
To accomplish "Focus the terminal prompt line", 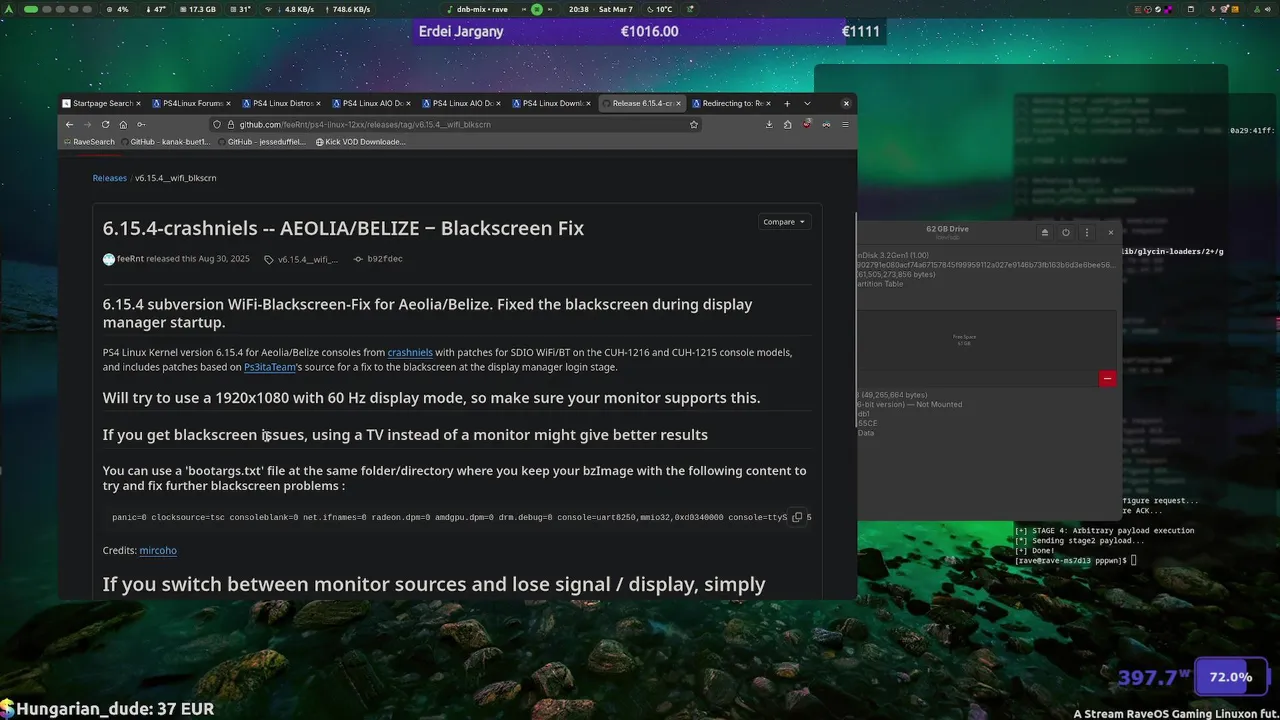I will click(1075, 561).
